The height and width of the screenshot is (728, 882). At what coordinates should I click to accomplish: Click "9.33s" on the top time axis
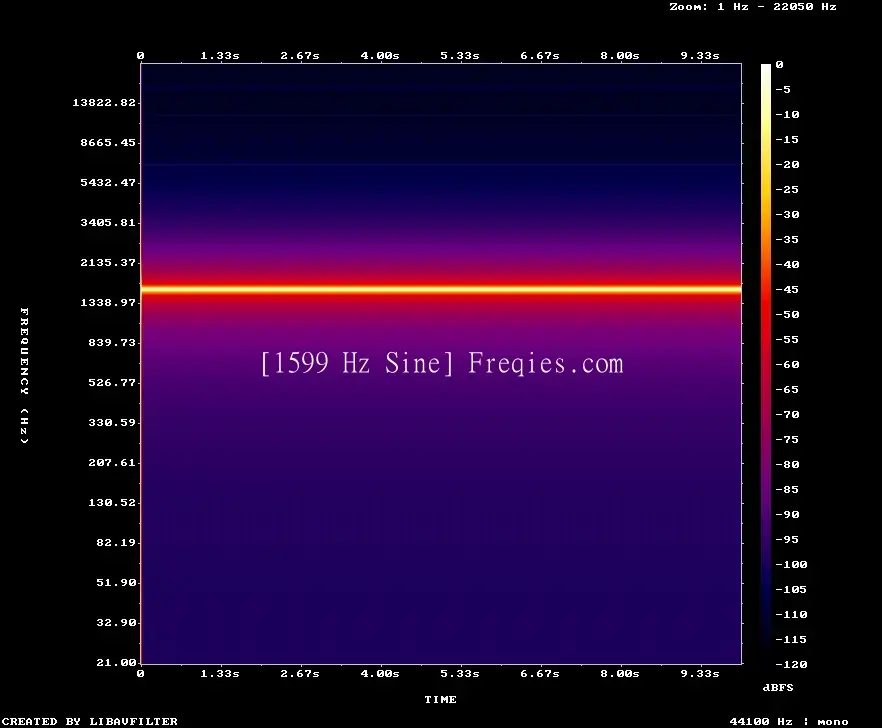(700, 56)
